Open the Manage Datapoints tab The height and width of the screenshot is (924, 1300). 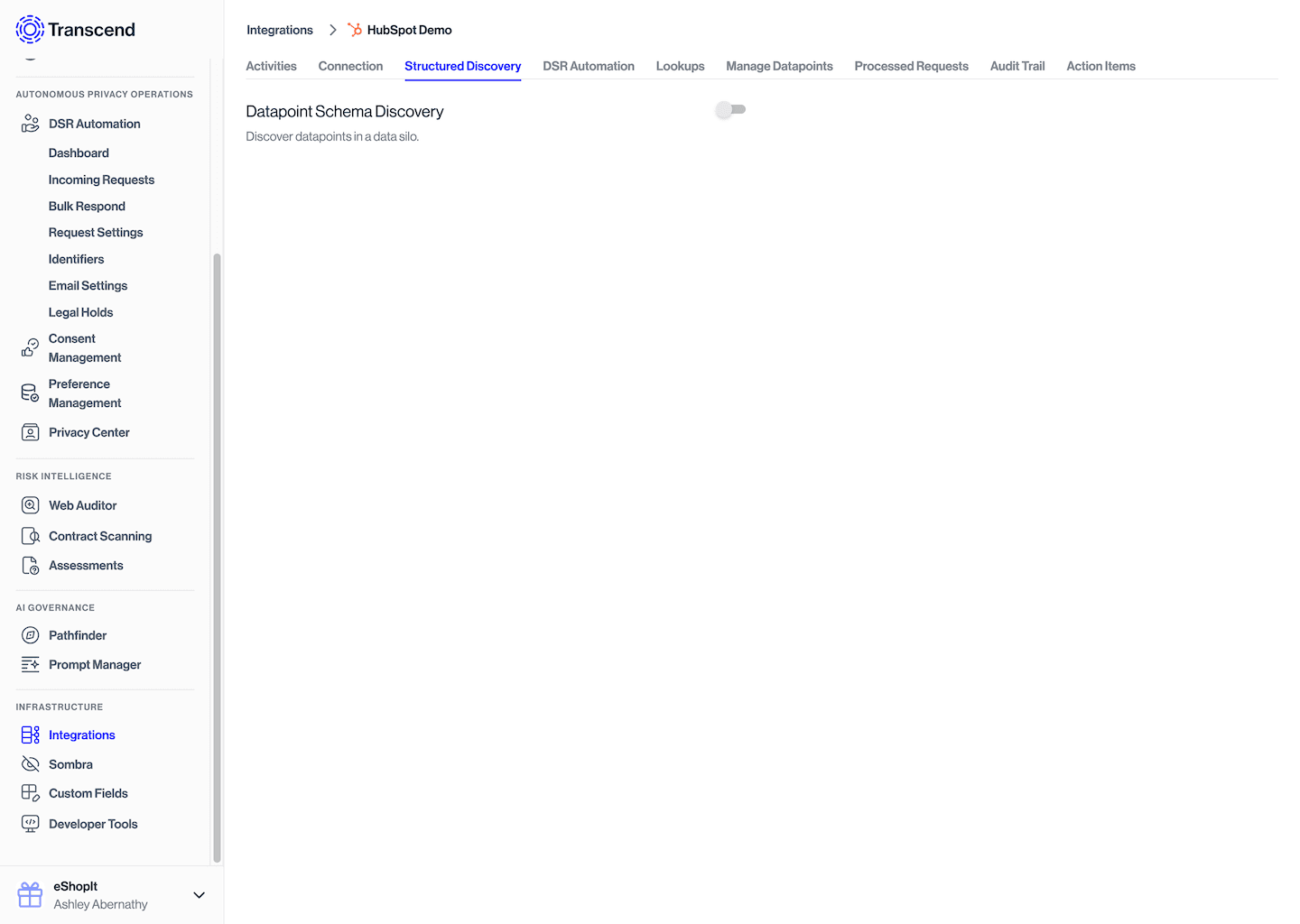coord(779,66)
